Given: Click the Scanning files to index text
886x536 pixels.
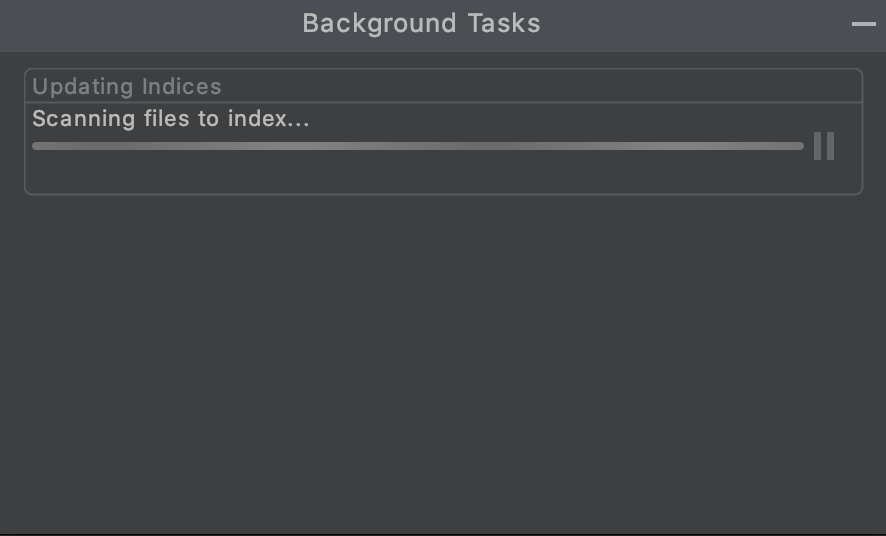Looking at the screenshot, I should coord(171,119).
